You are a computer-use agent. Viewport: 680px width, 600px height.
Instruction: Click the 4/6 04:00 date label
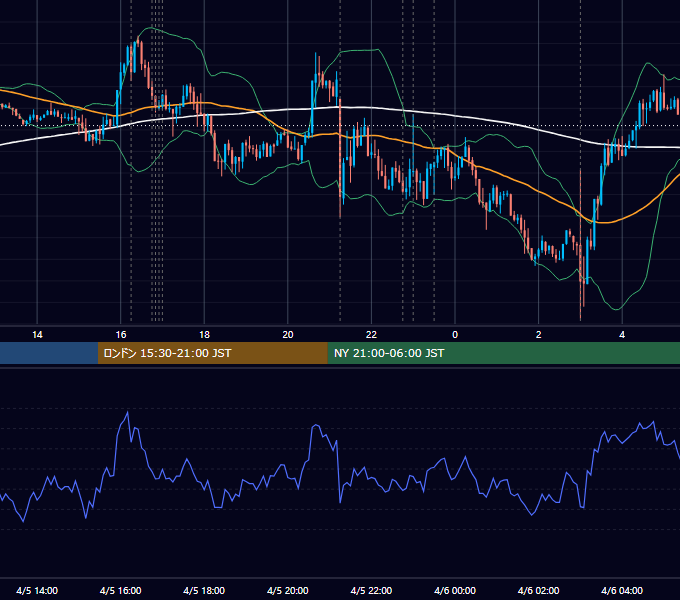pyautogui.click(x=622, y=590)
